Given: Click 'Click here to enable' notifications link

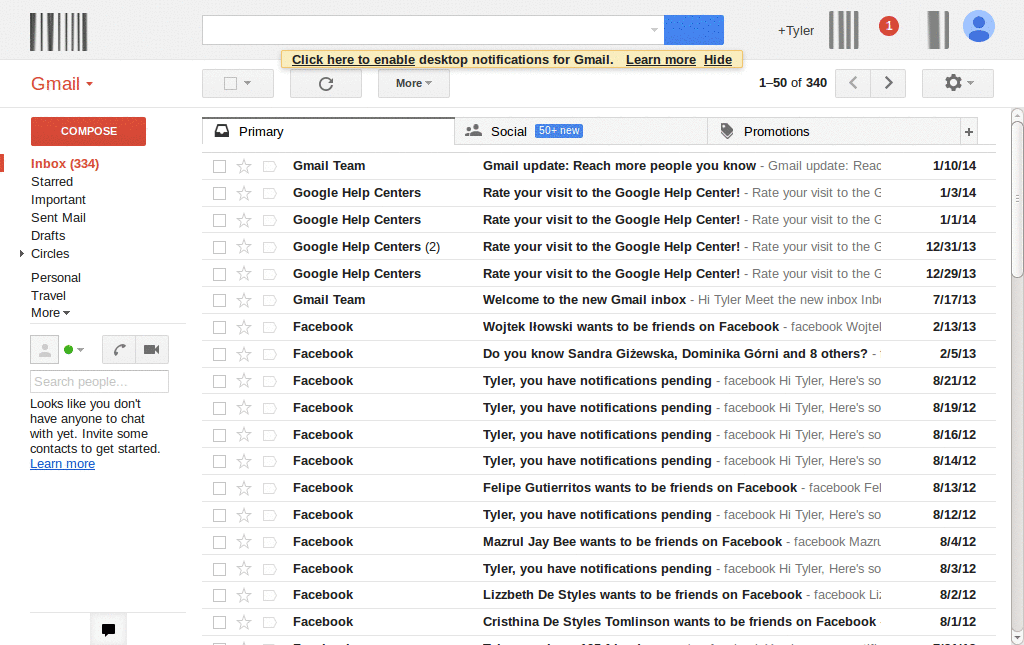Looking at the screenshot, I should coord(353,60).
